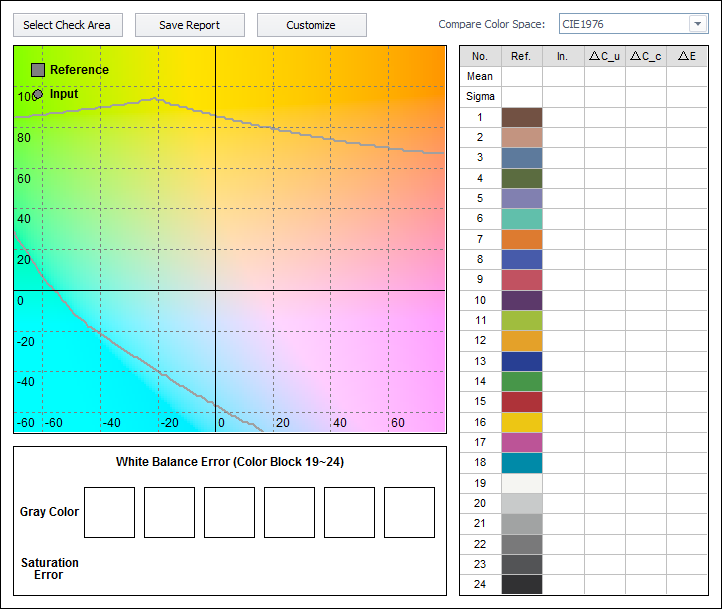Image resolution: width=722 pixels, height=609 pixels.
Task: Select the orange reference swatch in row 7
Action: (x=521, y=239)
